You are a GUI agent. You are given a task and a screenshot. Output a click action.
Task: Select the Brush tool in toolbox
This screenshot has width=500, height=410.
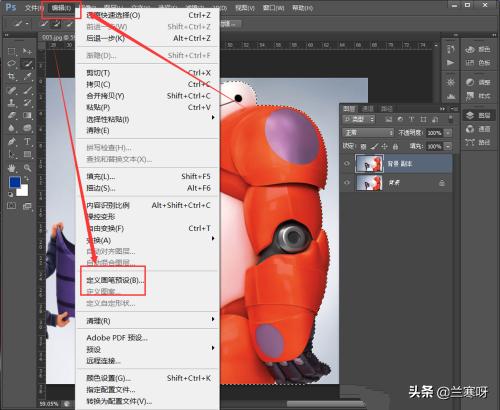tap(27, 90)
